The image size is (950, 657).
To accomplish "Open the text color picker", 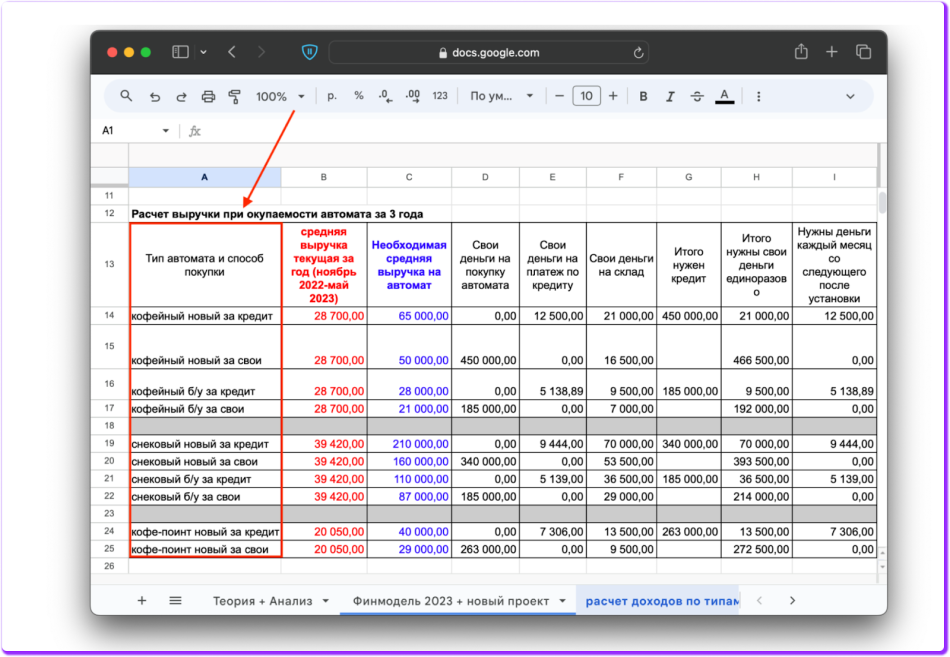I will (x=725, y=97).
